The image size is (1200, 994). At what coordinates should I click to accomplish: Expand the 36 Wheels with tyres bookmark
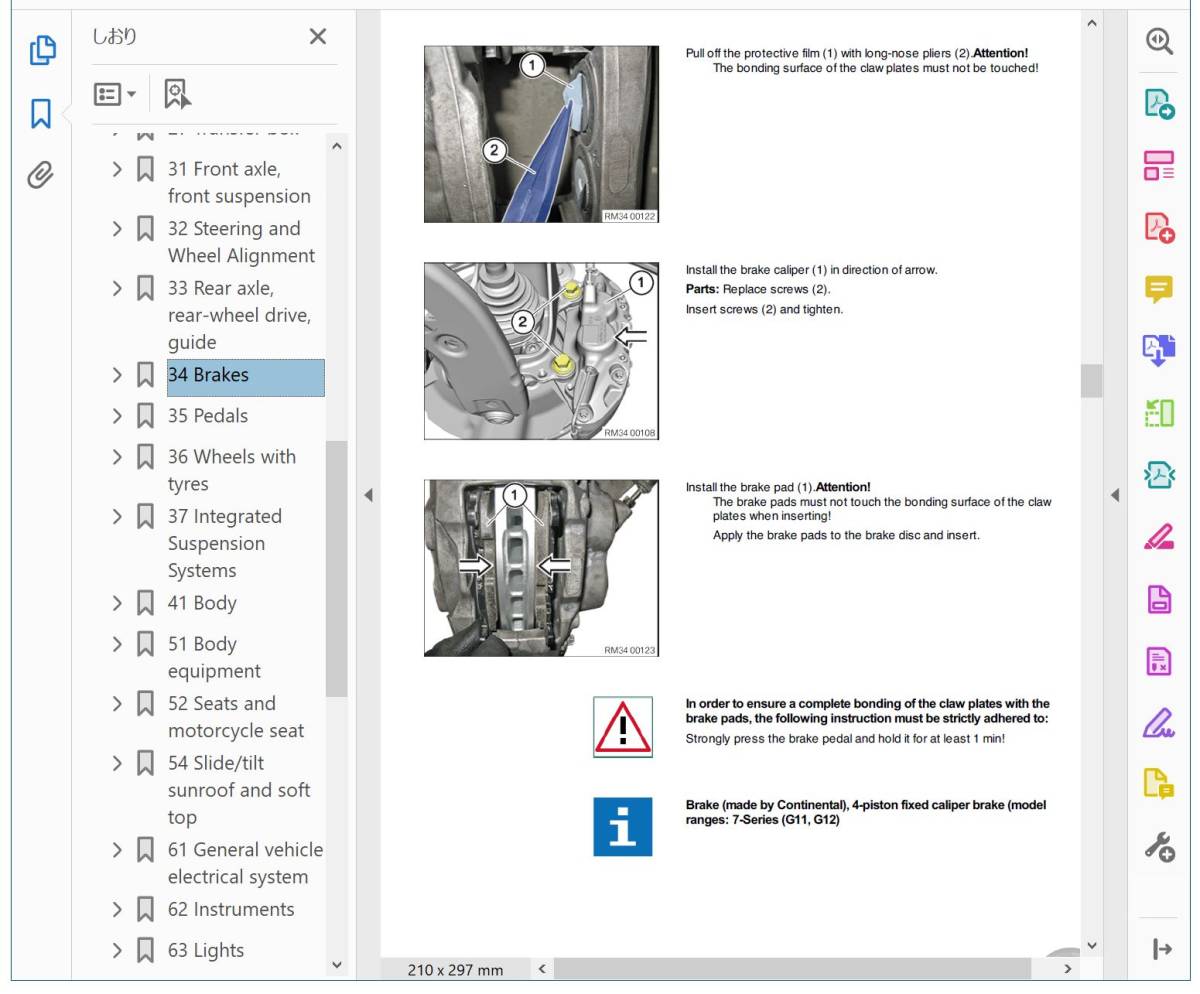(x=117, y=457)
